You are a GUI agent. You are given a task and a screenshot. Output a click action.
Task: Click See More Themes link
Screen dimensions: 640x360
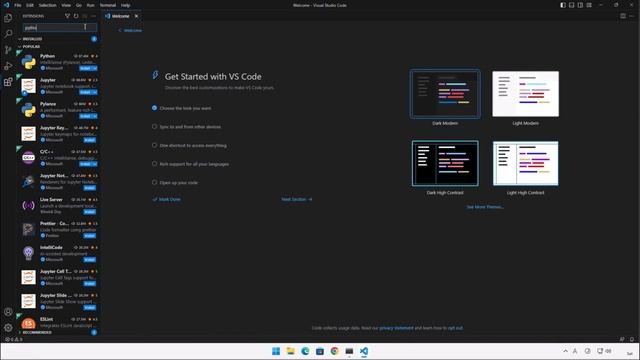tap(485, 207)
